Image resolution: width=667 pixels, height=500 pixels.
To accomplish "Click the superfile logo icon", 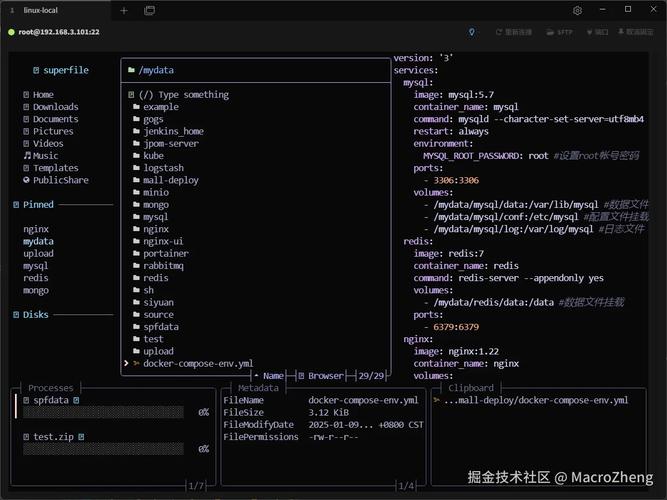I will click(36, 70).
